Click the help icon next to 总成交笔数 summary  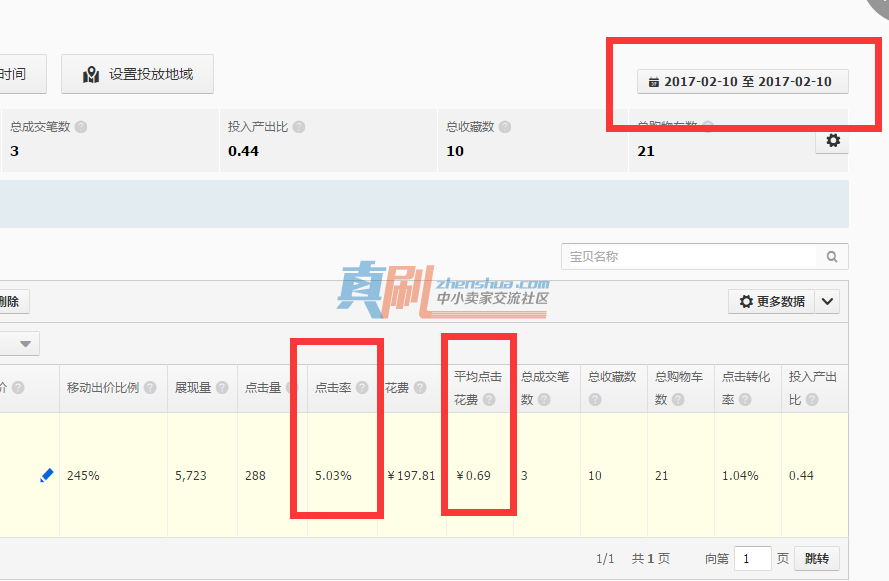pos(81,127)
